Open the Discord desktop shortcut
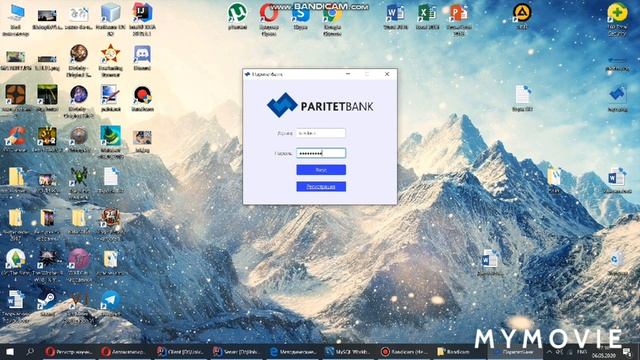The height and width of the screenshot is (360, 640). pyautogui.click(x=142, y=58)
